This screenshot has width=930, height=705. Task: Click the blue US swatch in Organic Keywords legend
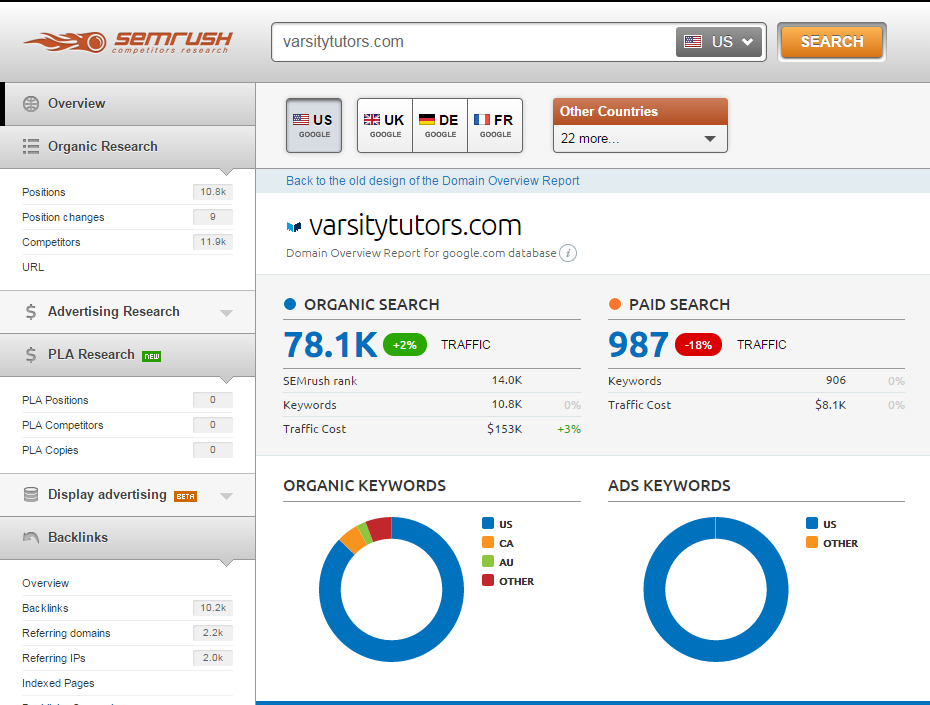(x=488, y=523)
